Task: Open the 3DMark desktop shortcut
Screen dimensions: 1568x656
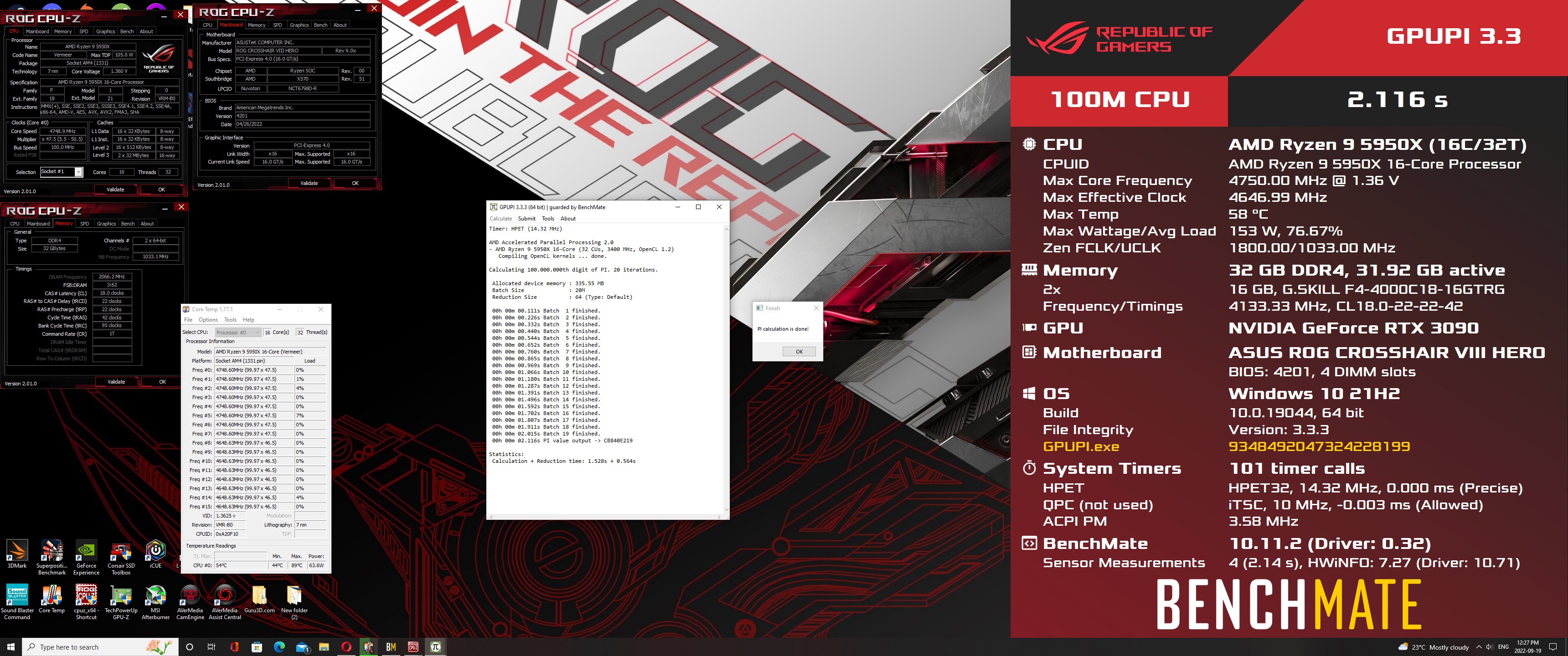Action: point(17,554)
